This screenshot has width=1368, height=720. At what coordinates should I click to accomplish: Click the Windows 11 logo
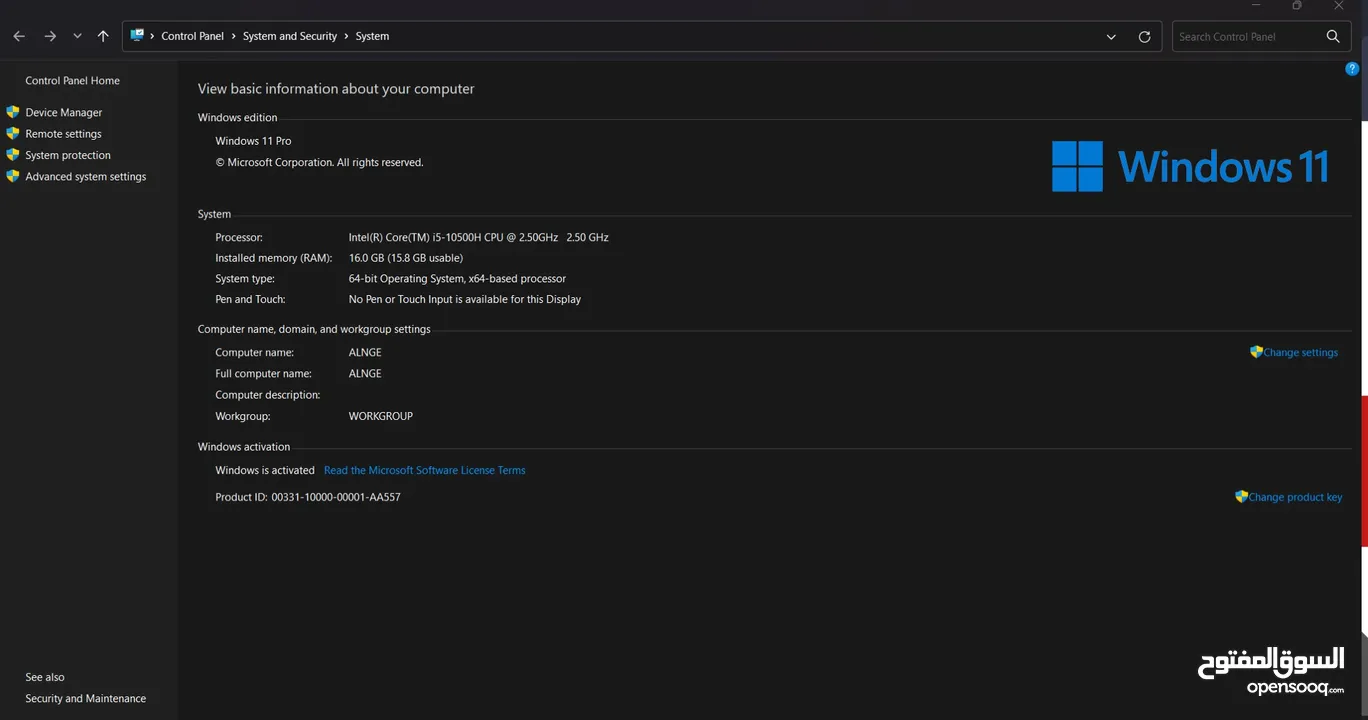coord(1190,166)
